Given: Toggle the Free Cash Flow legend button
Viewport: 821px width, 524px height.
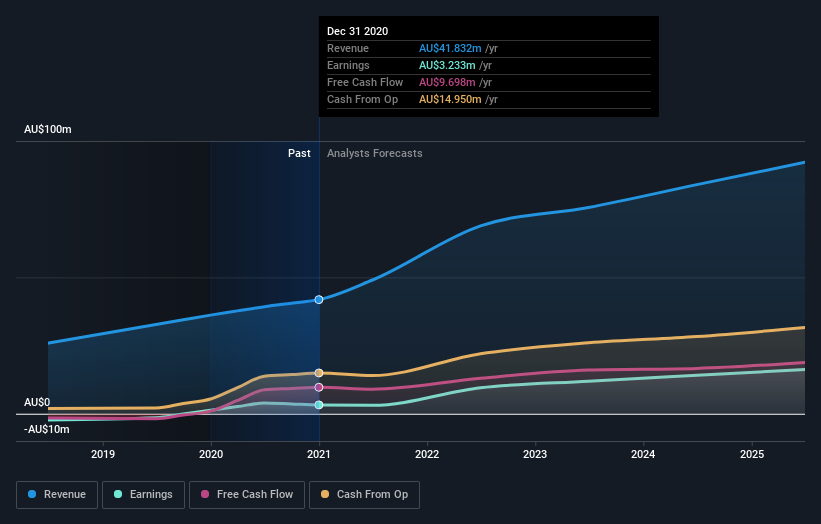Looking at the screenshot, I should (247, 495).
